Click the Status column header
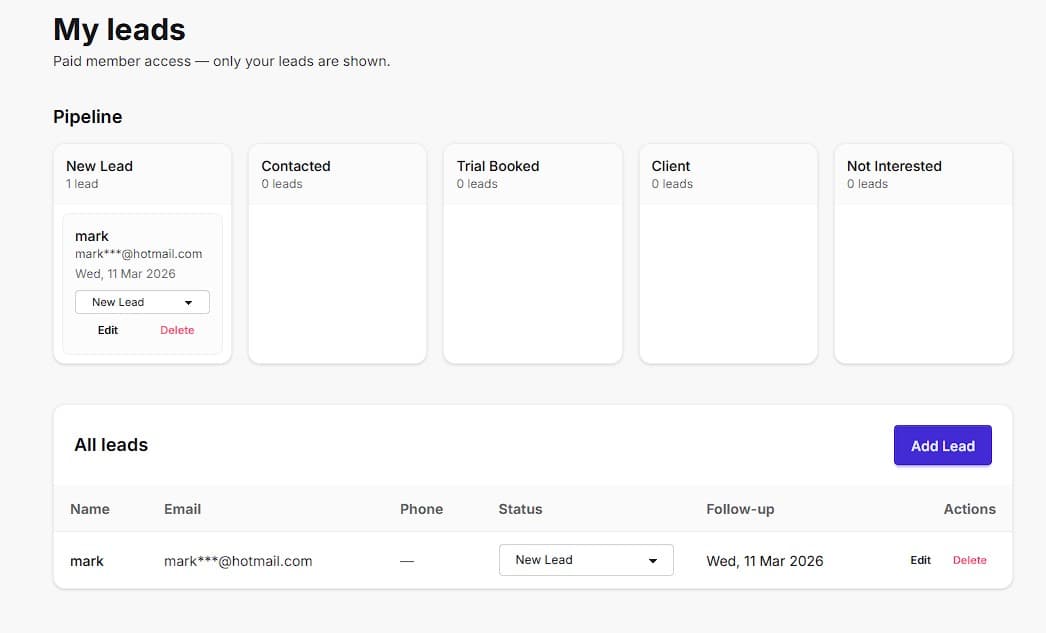Screen dimensions: 1046x633 coord(520,509)
